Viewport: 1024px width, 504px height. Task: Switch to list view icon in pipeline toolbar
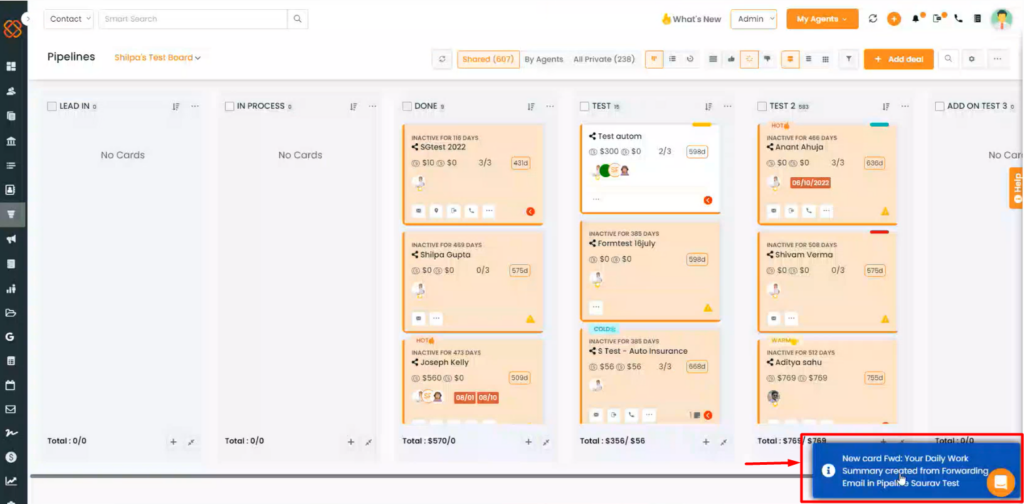(x=673, y=59)
